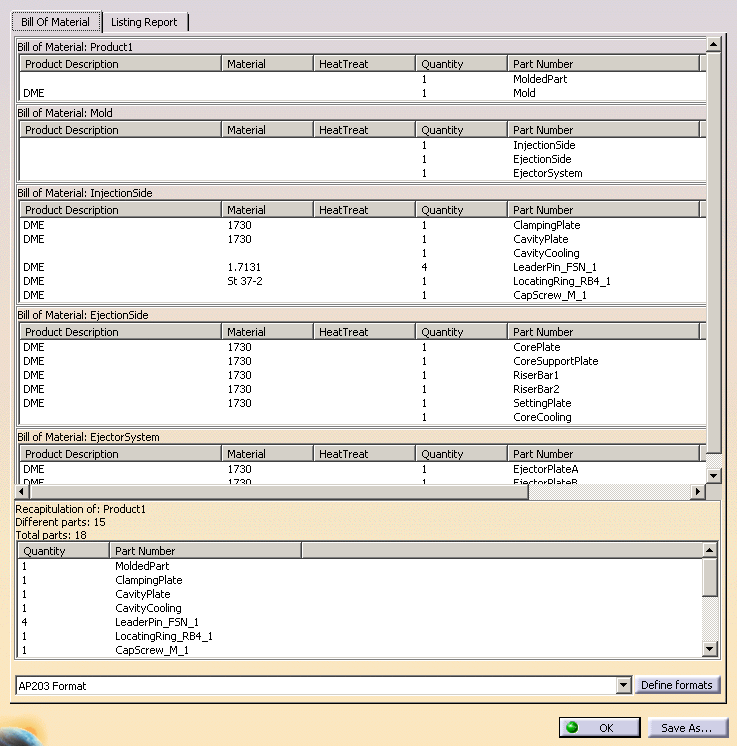This screenshot has height=746, width=737.
Task: Click the Different parts: 15 text
Action: pyautogui.click(x=60, y=522)
